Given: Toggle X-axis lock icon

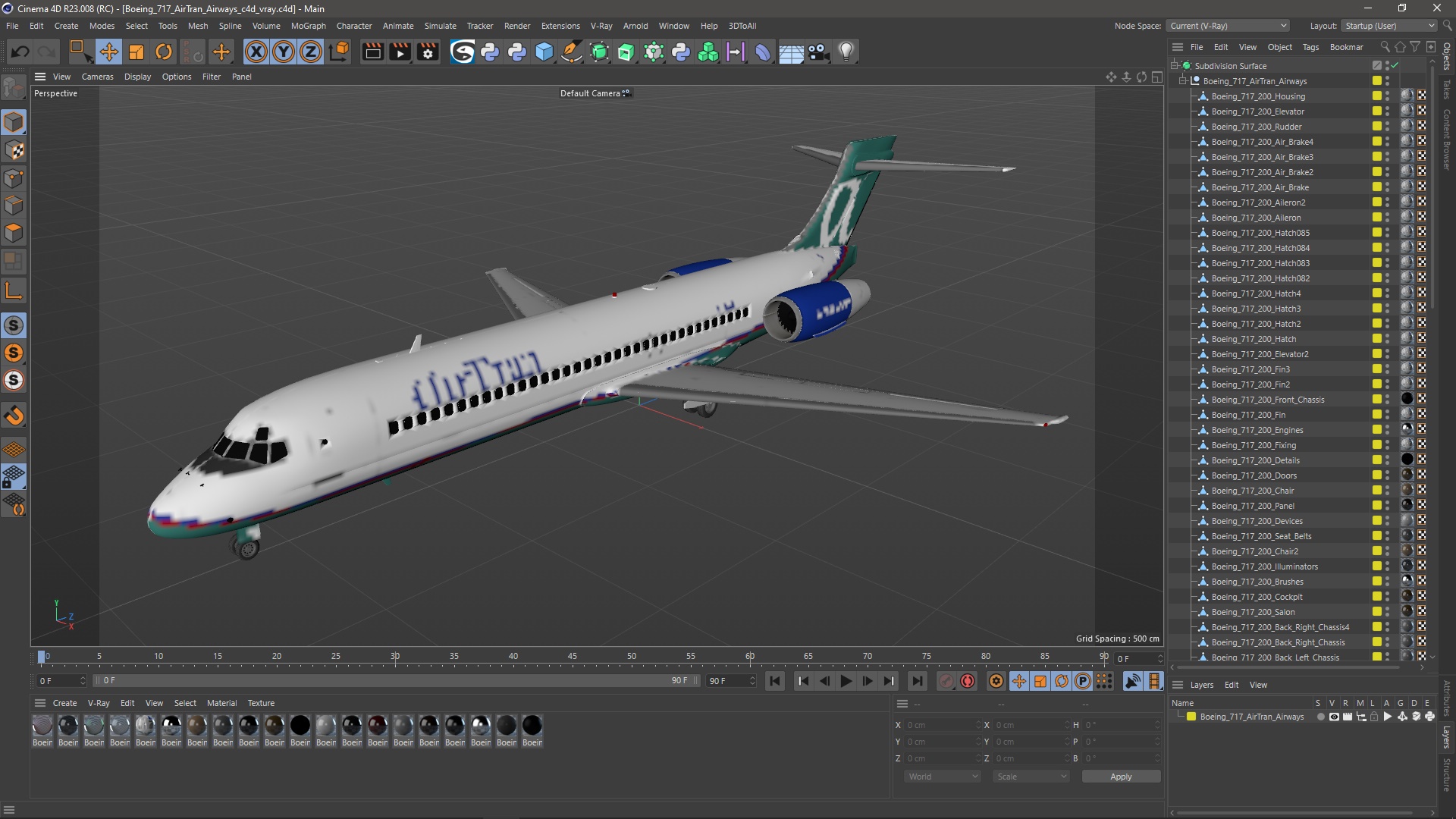Looking at the screenshot, I should click(256, 52).
